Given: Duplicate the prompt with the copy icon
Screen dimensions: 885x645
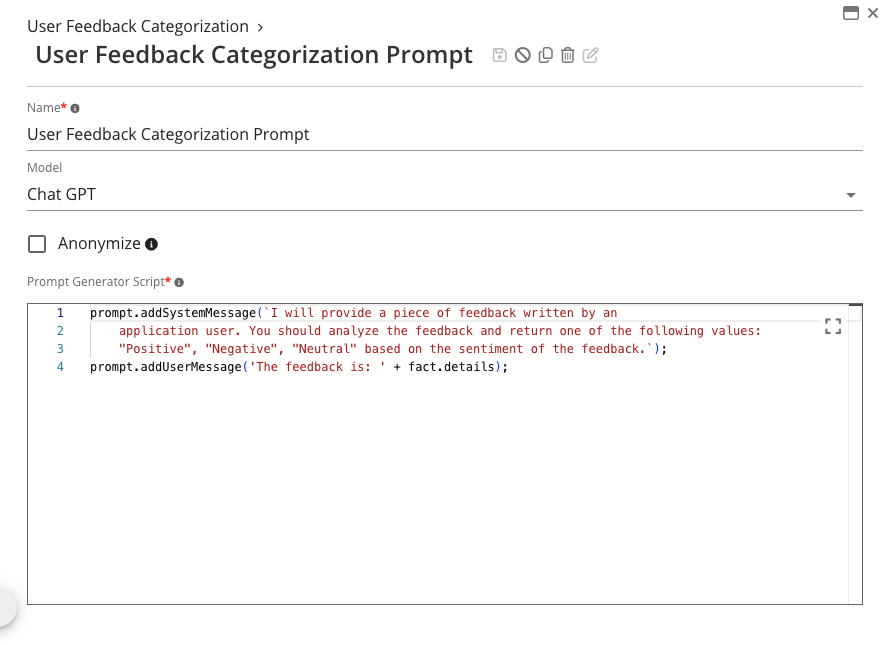Looking at the screenshot, I should (x=545, y=55).
